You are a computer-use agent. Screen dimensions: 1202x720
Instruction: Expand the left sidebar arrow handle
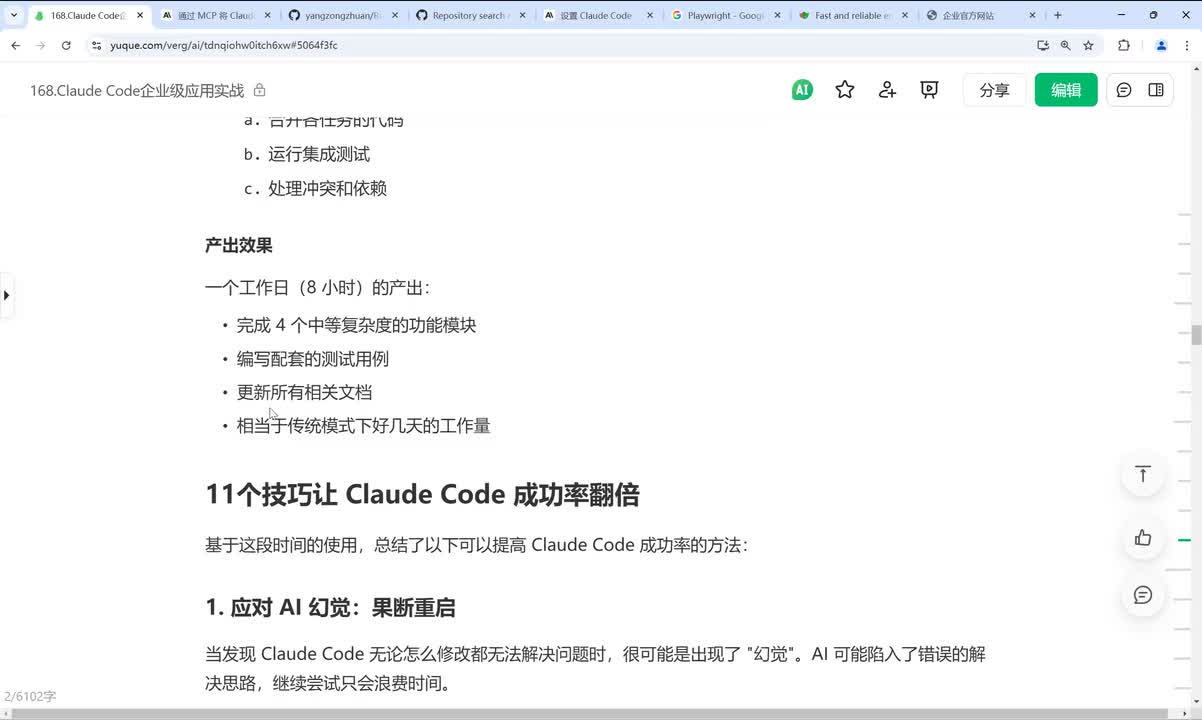(x=6, y=295)
